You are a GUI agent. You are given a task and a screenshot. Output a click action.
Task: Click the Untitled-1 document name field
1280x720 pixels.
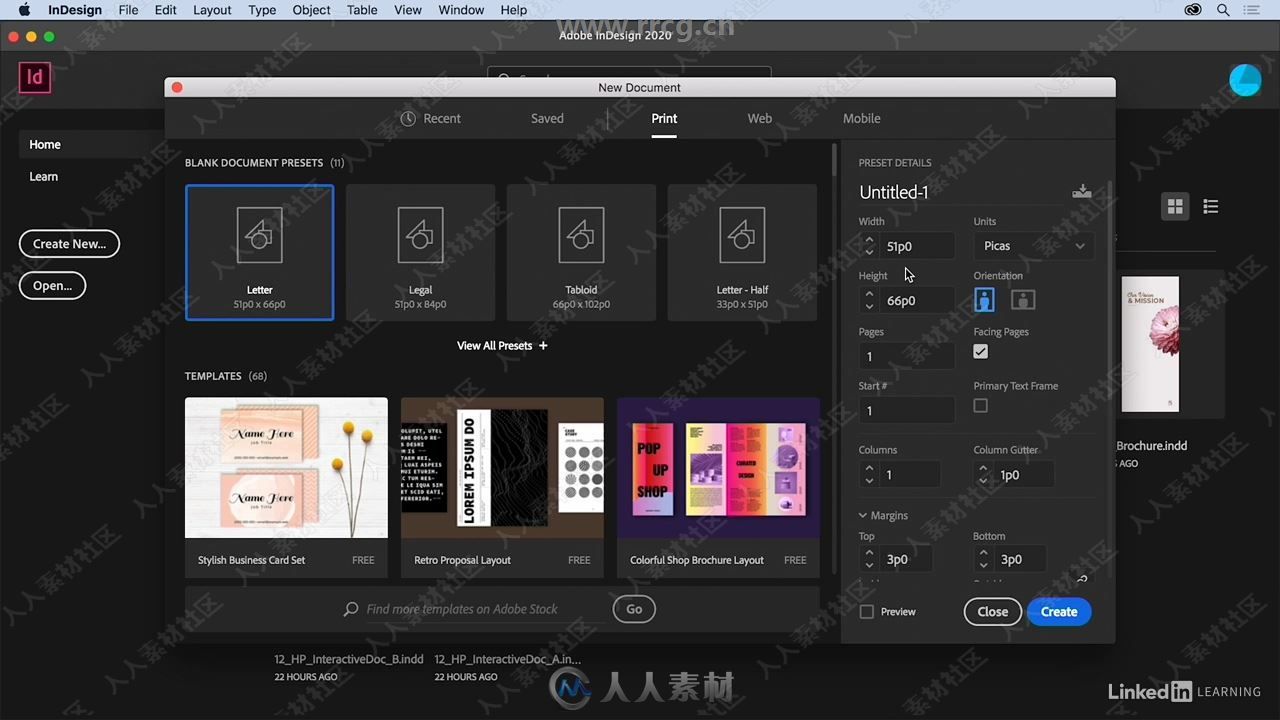(960, 192)
